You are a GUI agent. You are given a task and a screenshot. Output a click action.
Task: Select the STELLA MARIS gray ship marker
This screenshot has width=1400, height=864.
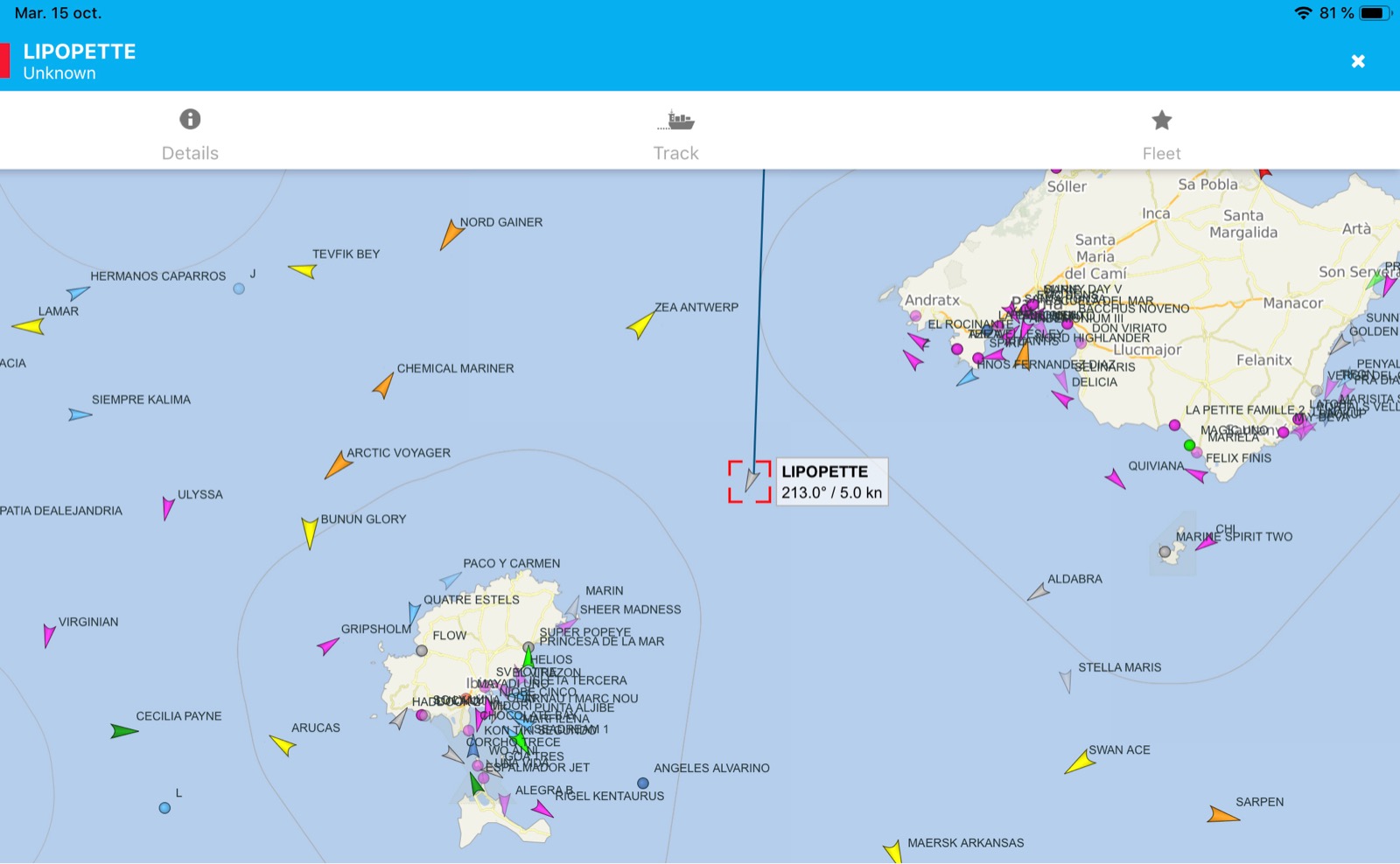[1066, 680]
